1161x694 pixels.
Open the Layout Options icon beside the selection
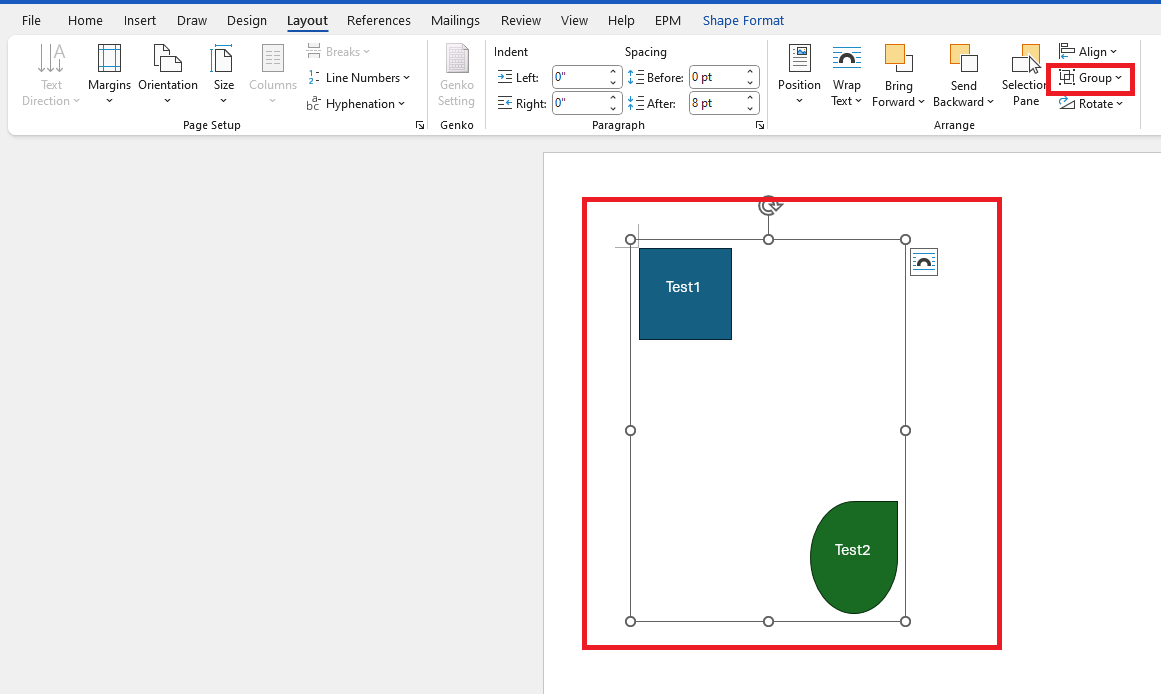click(x=923, y=262)
